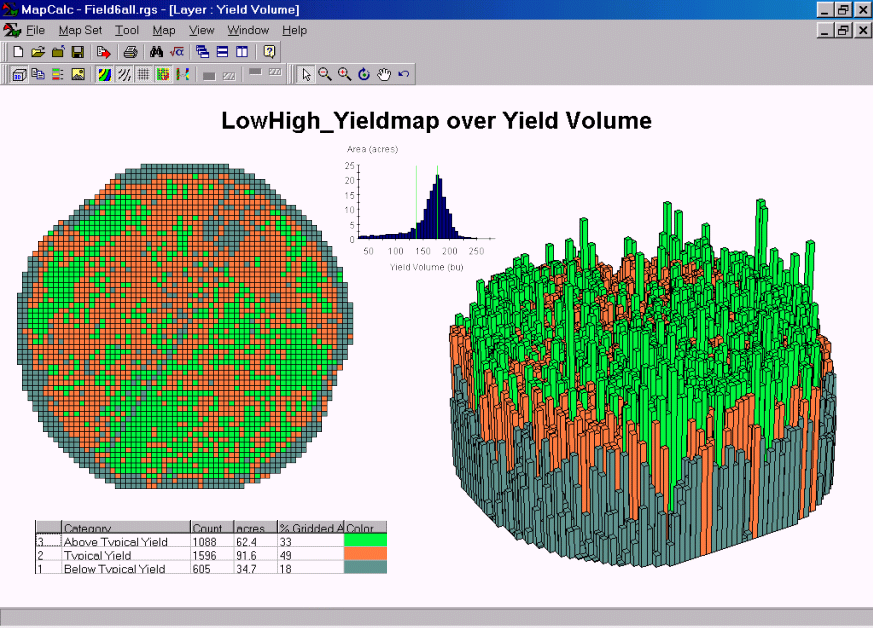Image resolution: width=873 pixels, height=628 pixels.
Task: Click the Rotate view tool icon
Action: [x=364, y=74]
